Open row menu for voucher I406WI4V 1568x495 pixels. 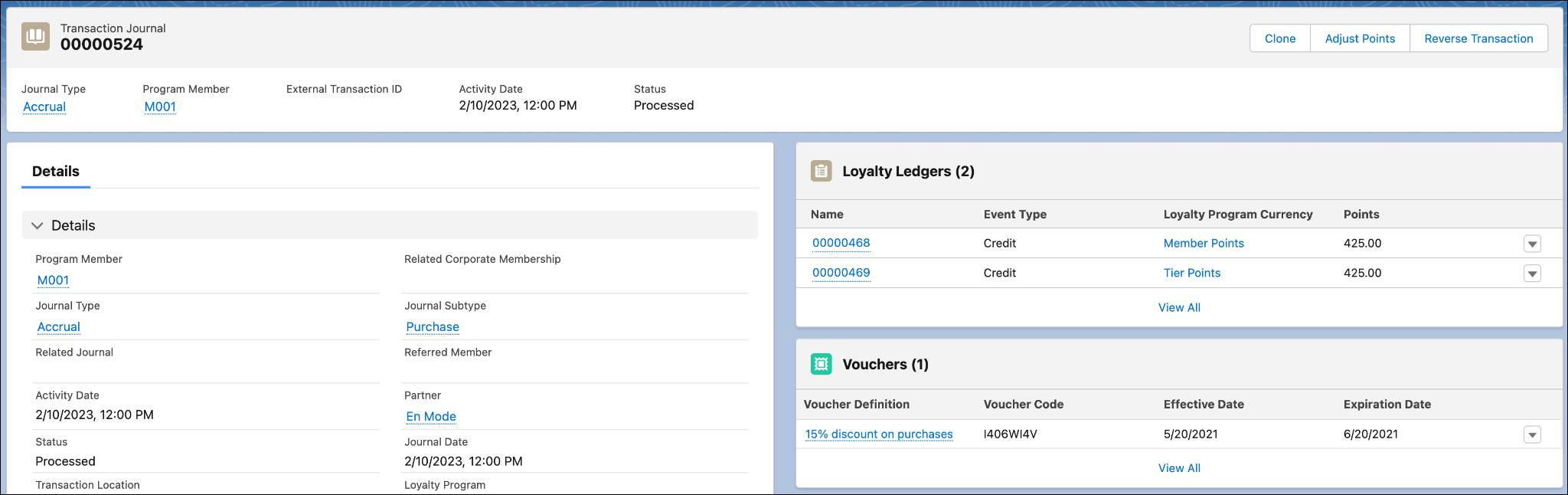pyautogui.click(x=1532, y=435)
